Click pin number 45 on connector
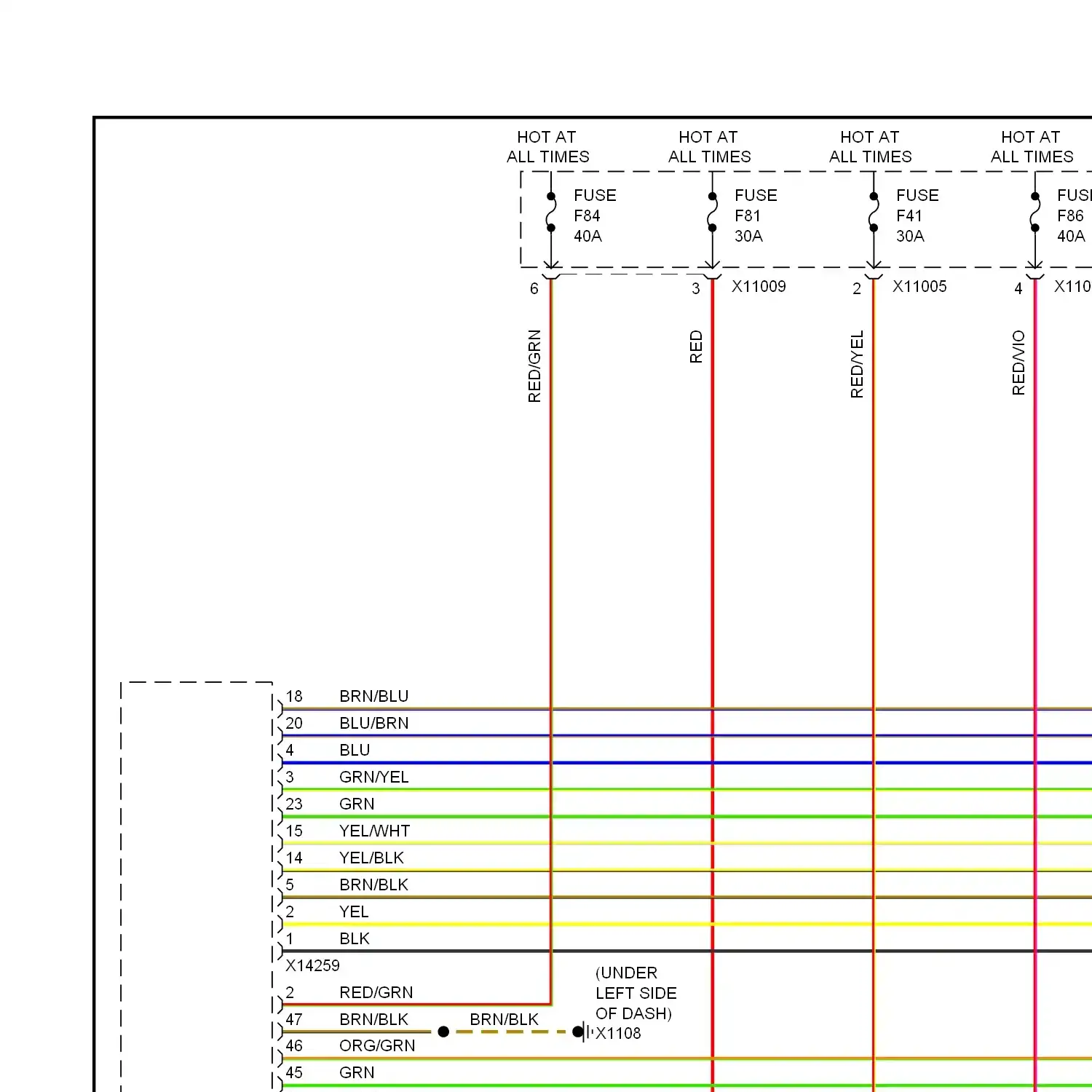The image size is (1092, 1092). (294, 1072)
